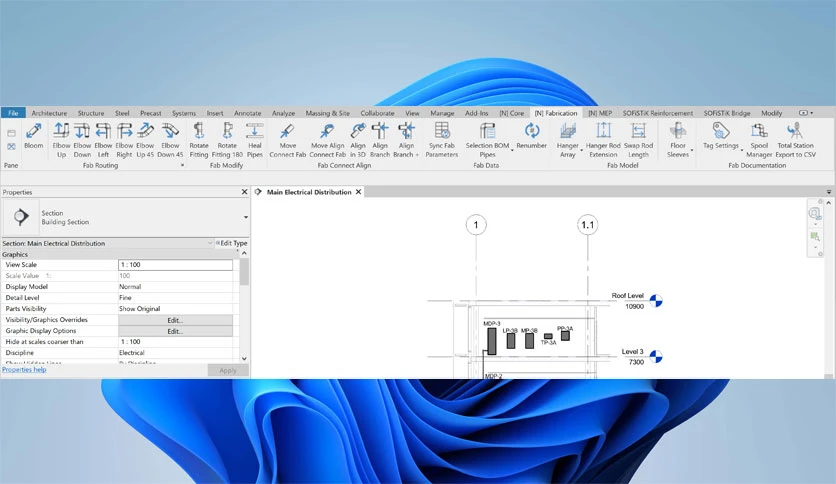
Task: Run Sync Fab Parameters
Action: click(x=441, y=140)
